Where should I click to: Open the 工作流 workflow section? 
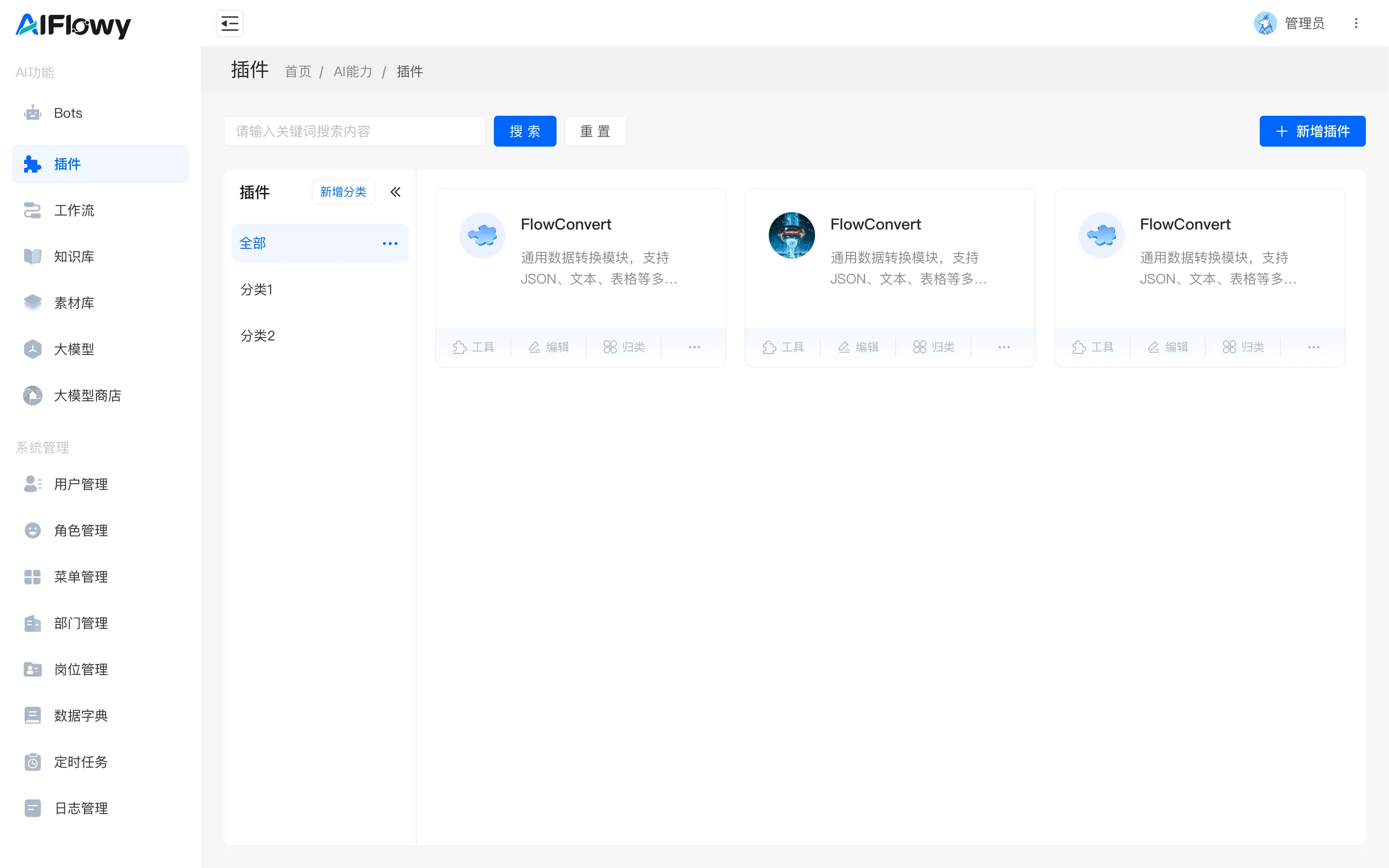coord(73,210)
